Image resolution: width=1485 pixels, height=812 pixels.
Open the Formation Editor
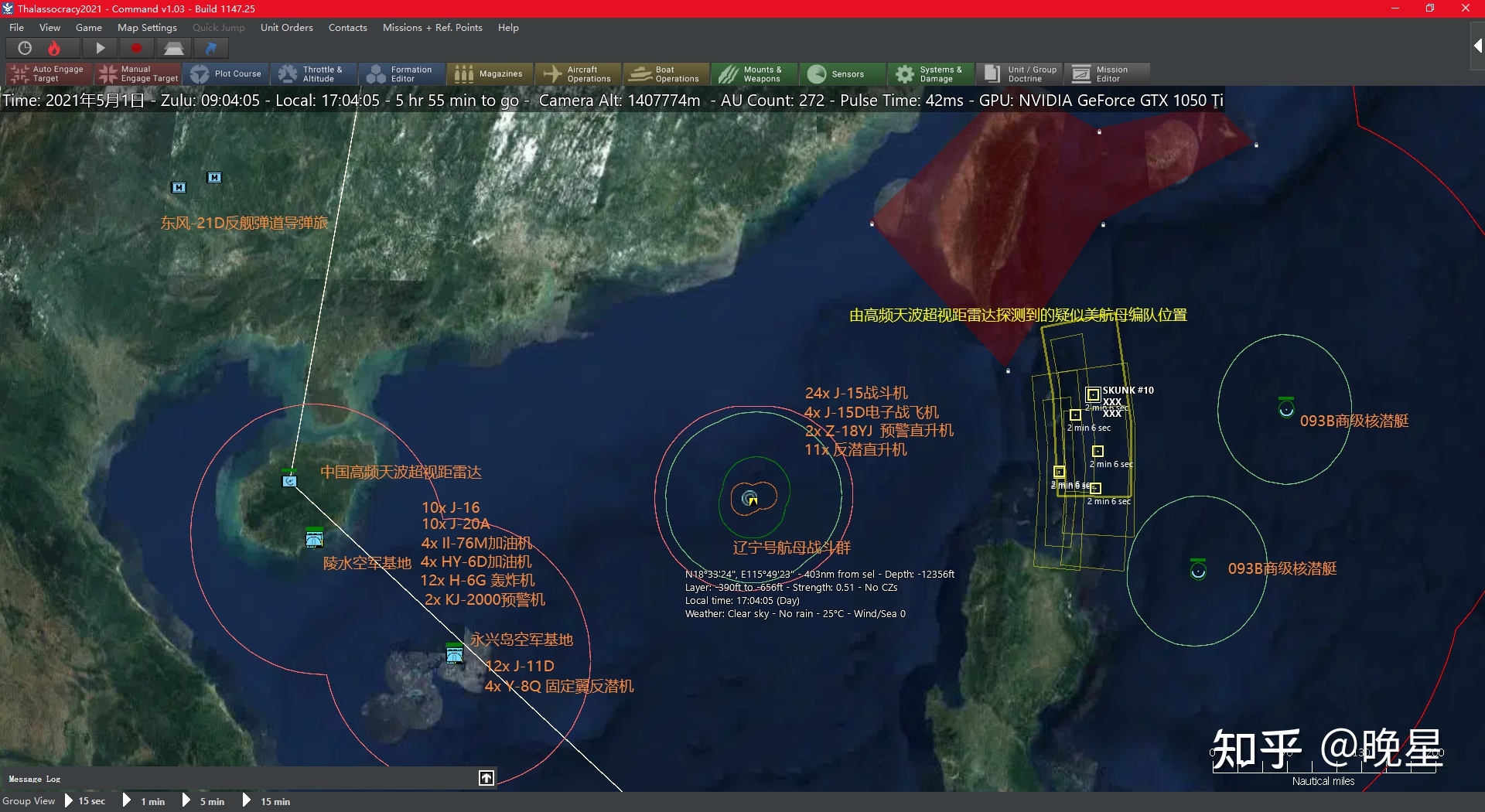(401, 74)
